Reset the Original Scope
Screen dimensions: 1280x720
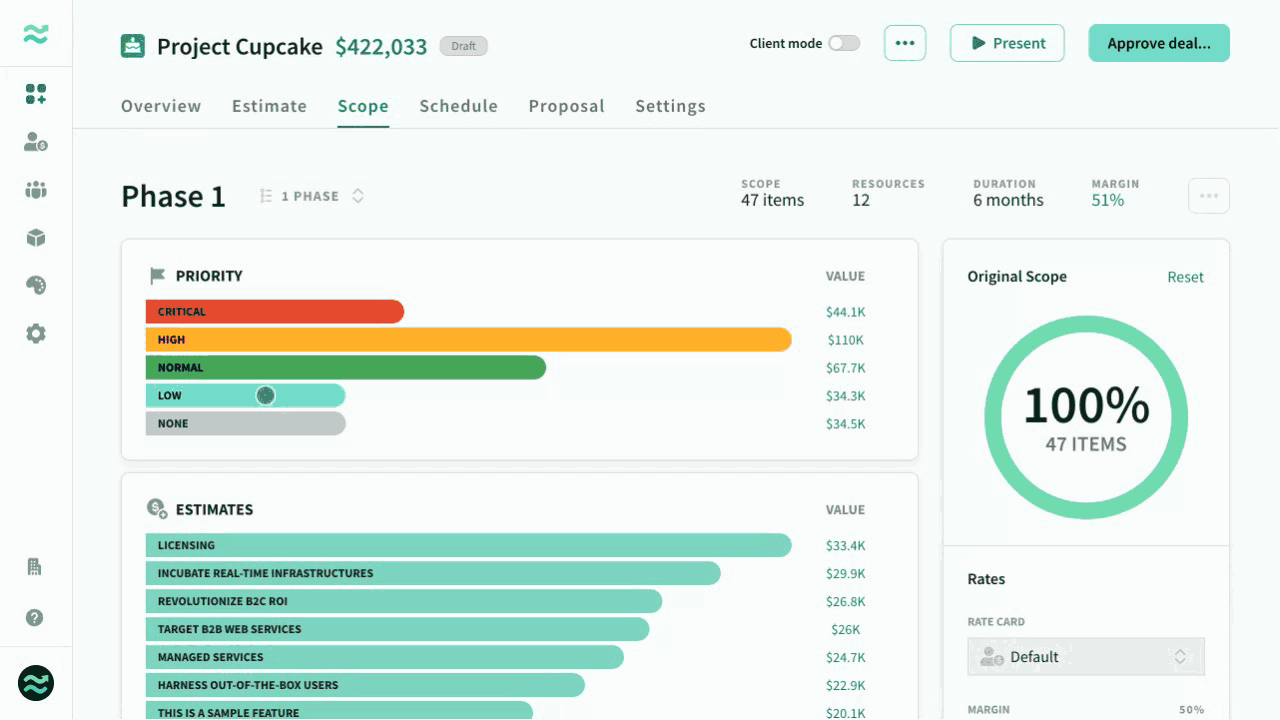1185,277
